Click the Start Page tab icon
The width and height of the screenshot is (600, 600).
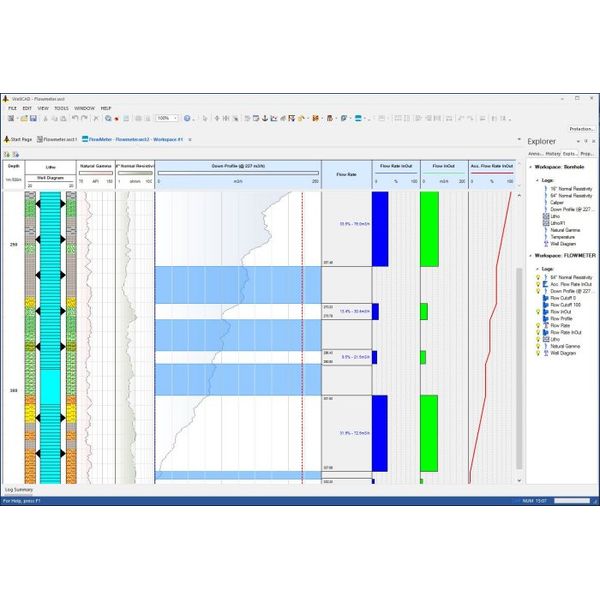(x=6, y=140)
